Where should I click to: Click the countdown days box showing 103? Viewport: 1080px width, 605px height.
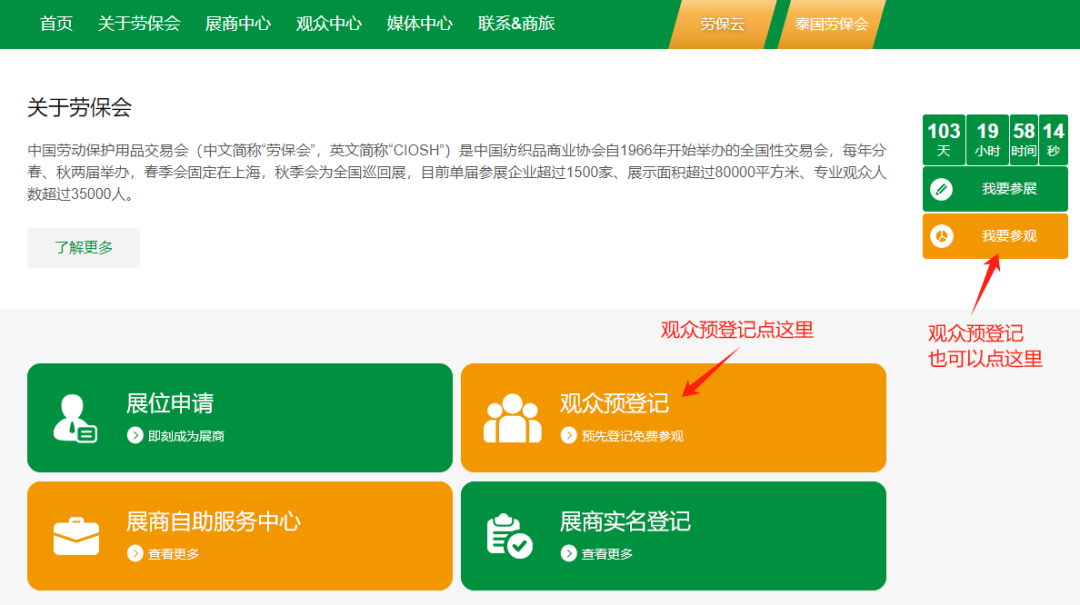click(944, 140)
